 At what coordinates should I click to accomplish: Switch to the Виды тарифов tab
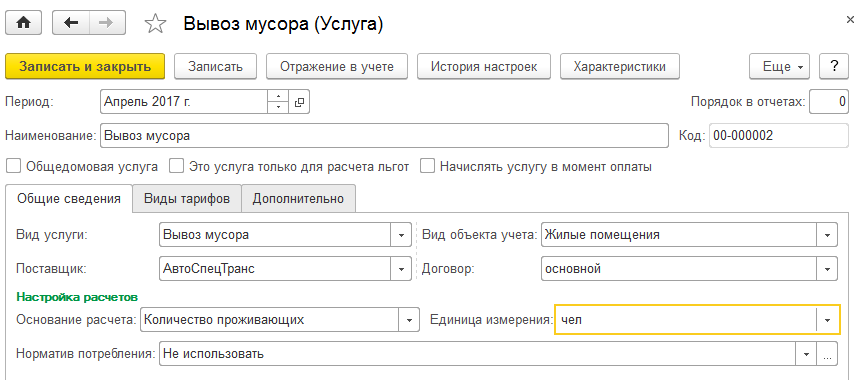[x=187, y=199]
